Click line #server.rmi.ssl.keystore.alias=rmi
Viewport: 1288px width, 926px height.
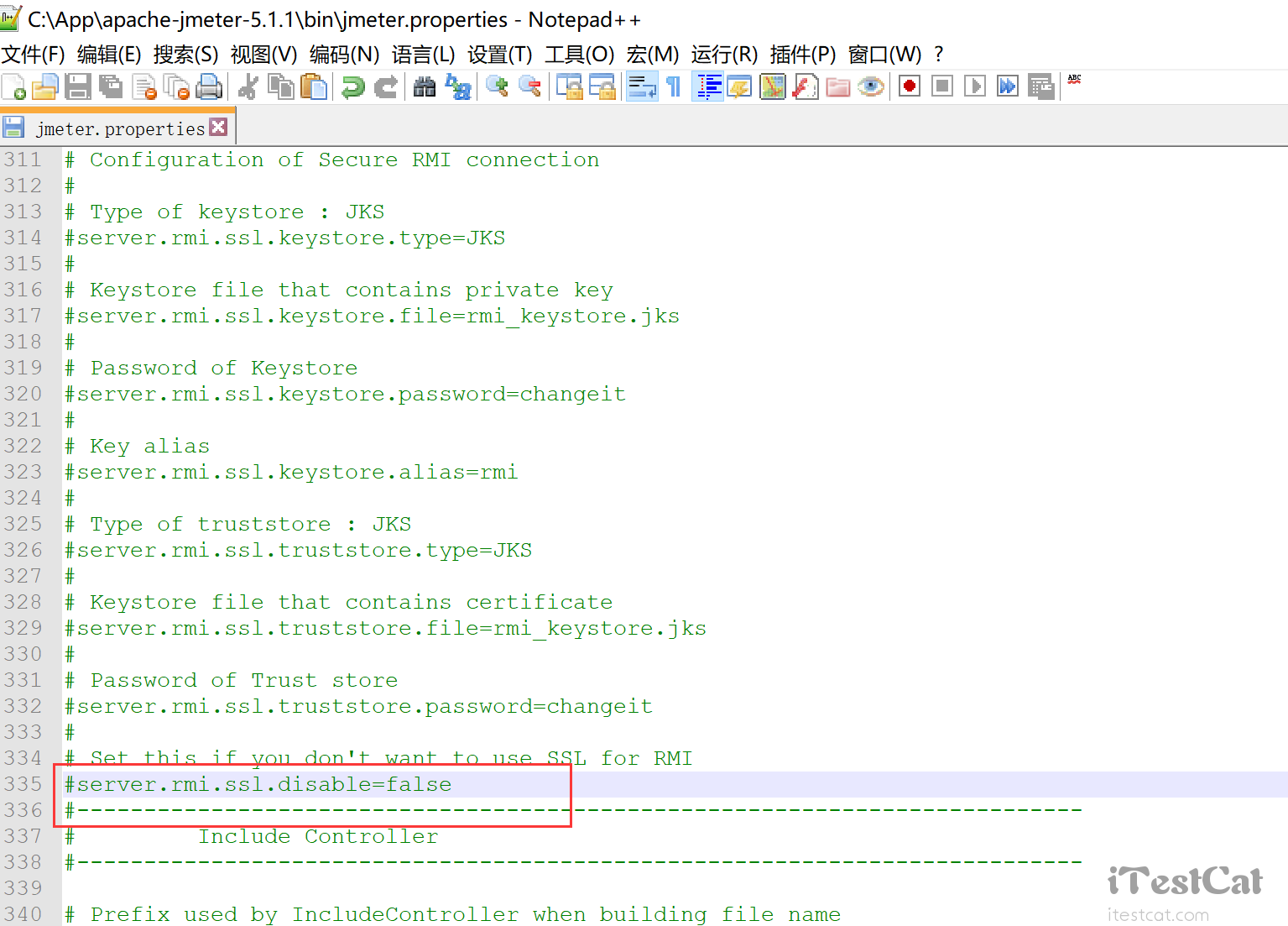292,472
